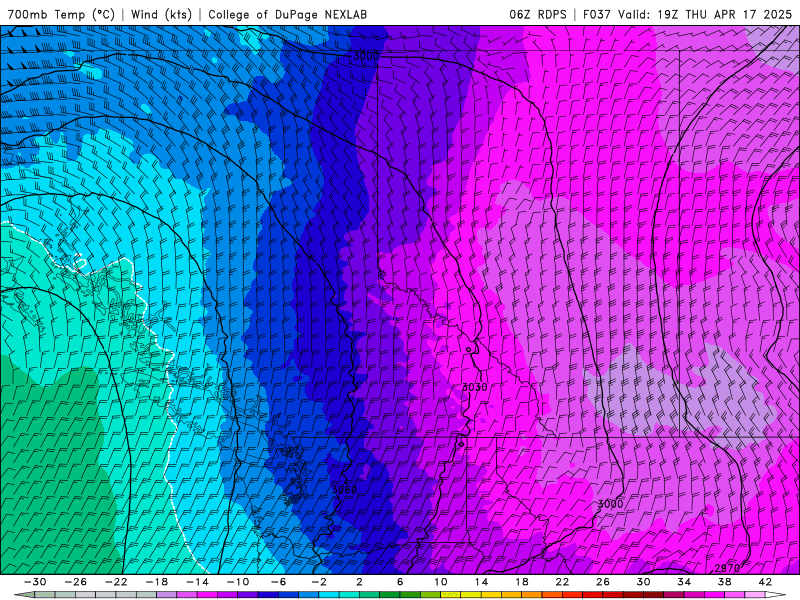Click the 3030 height contour label
Image resolution: width=800 pixels, height=600 pixels.
(x=474, y=387)
